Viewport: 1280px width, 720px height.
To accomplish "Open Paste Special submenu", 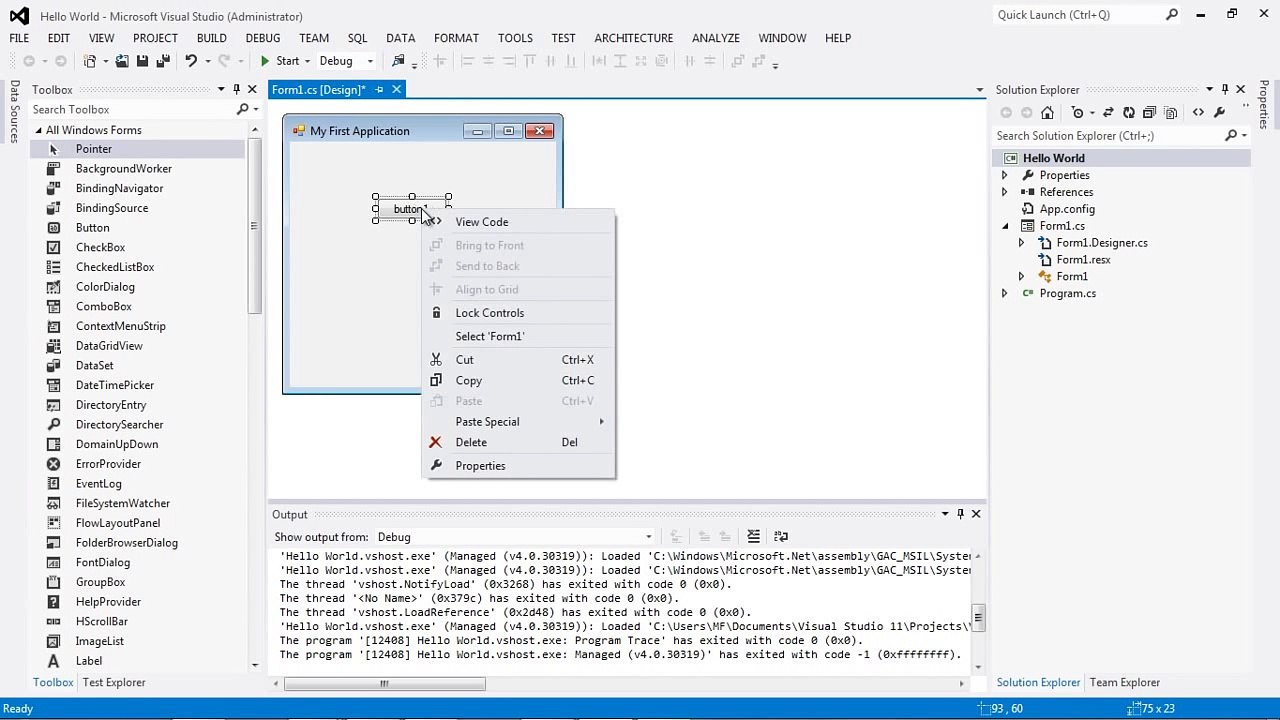I will point(519,422).
